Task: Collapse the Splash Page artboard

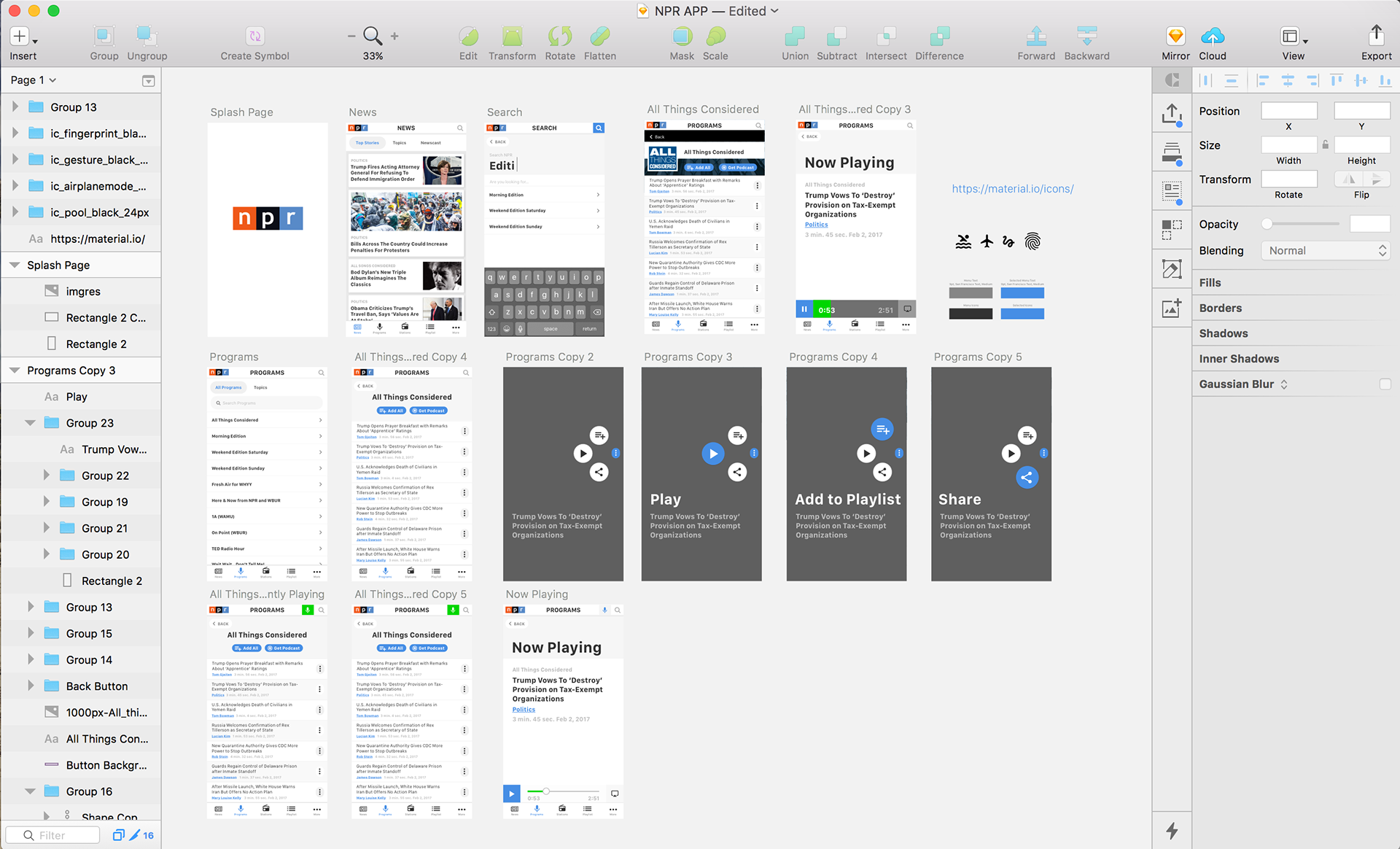Action: click(15, 265)
